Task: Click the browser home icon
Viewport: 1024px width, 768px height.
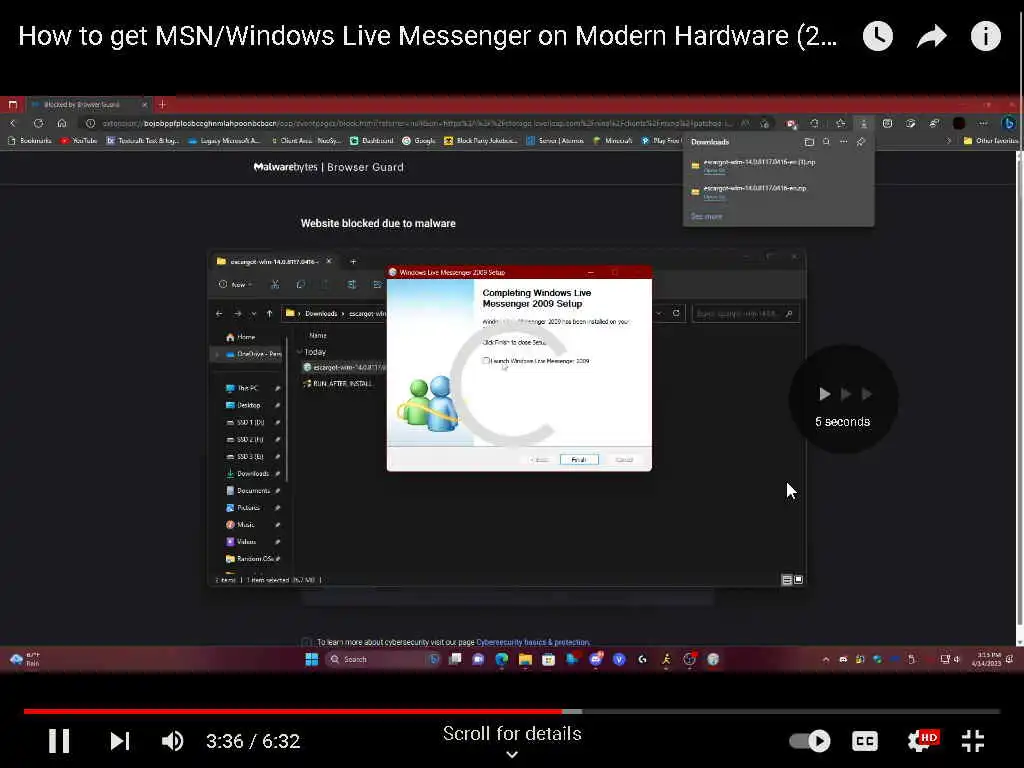Action: (61, 123)
